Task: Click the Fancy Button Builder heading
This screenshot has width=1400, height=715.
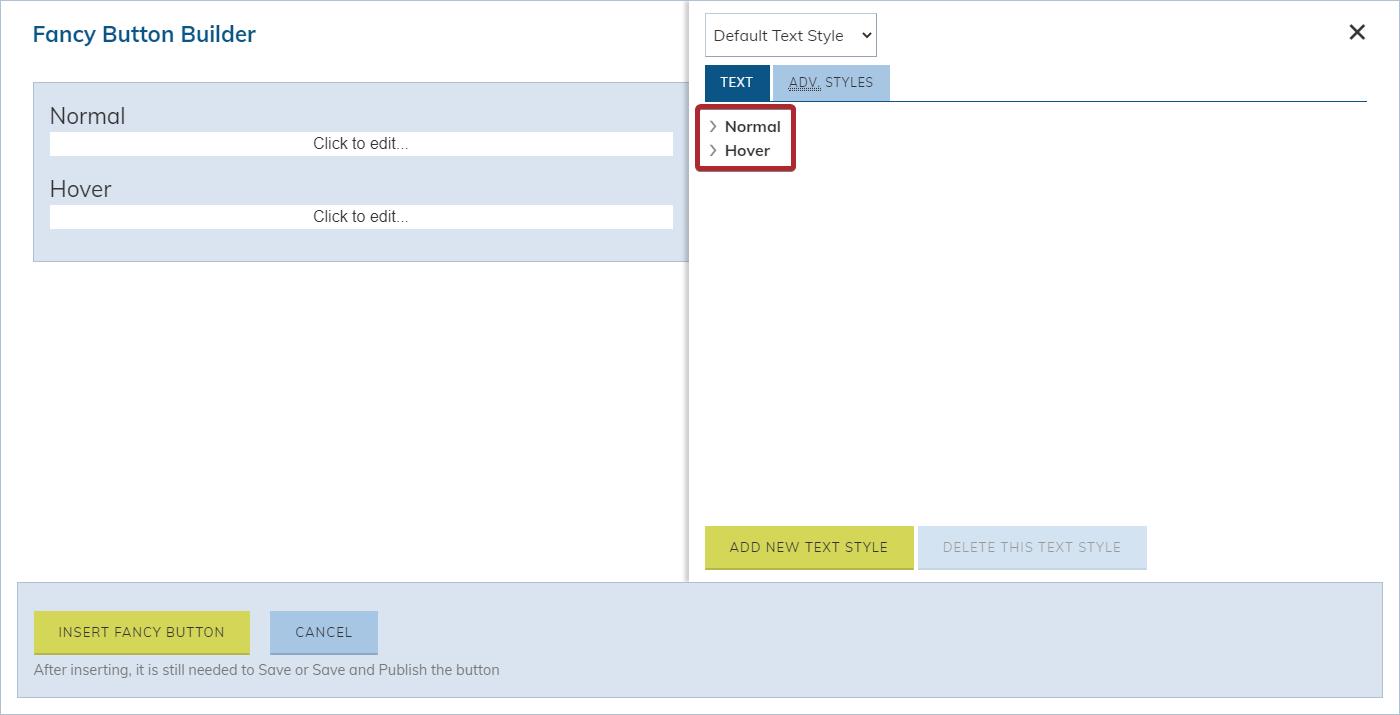Action: click(144, 34)
